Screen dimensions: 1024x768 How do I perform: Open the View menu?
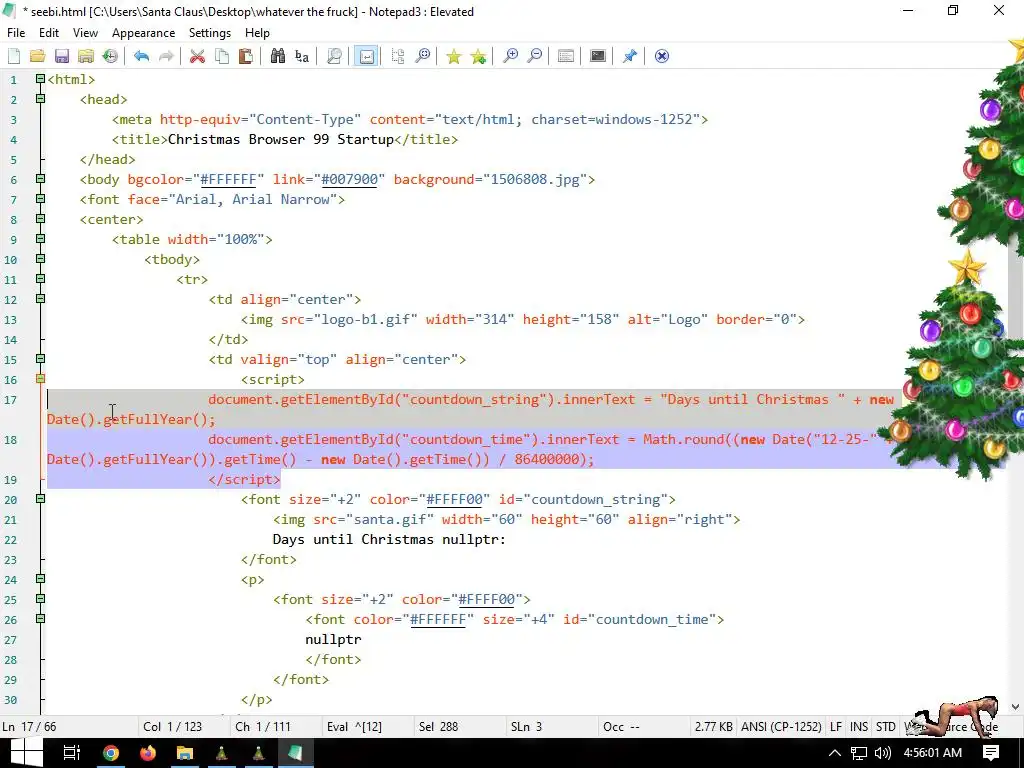tap(86, 33)
